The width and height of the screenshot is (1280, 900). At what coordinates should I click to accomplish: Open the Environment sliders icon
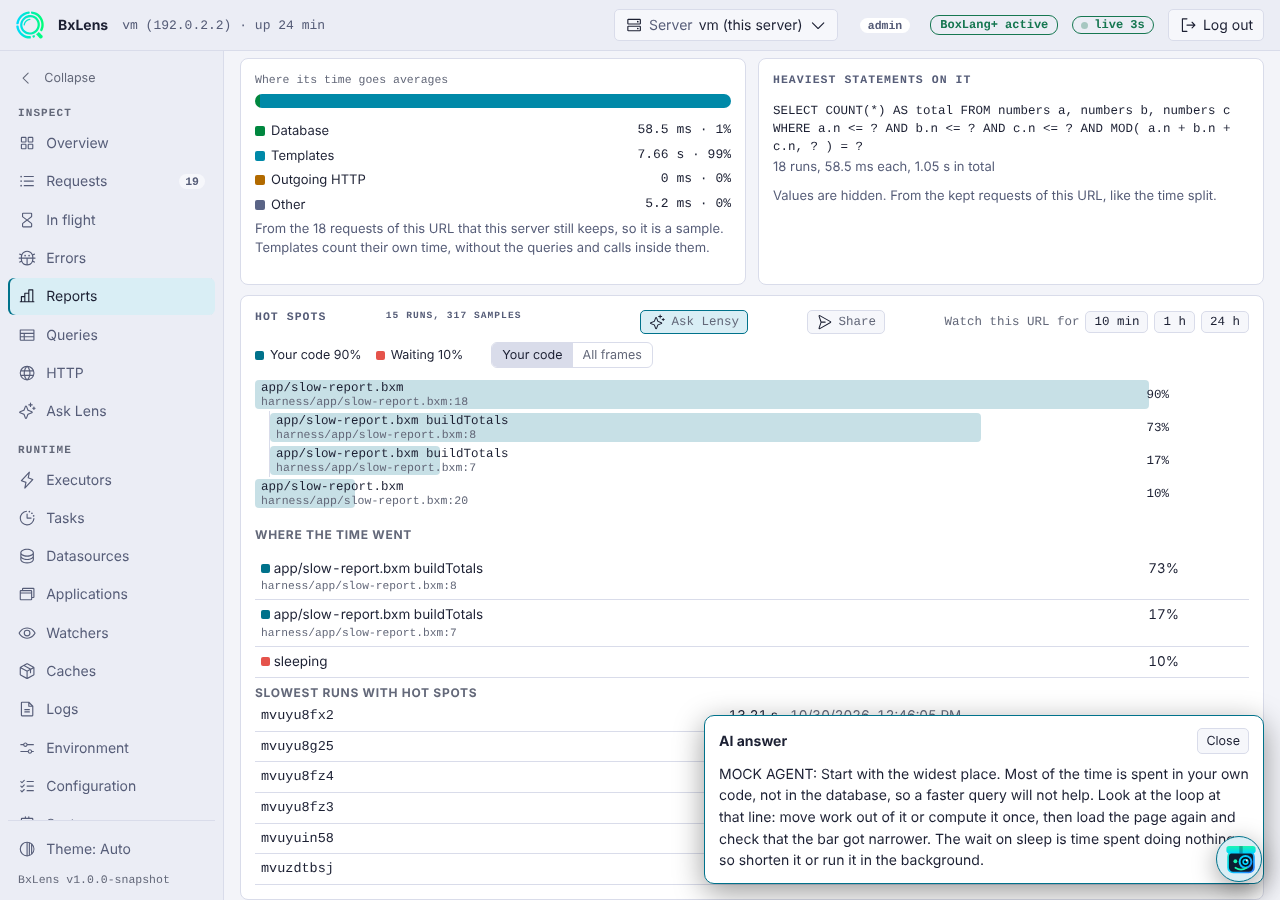(27, 748)
